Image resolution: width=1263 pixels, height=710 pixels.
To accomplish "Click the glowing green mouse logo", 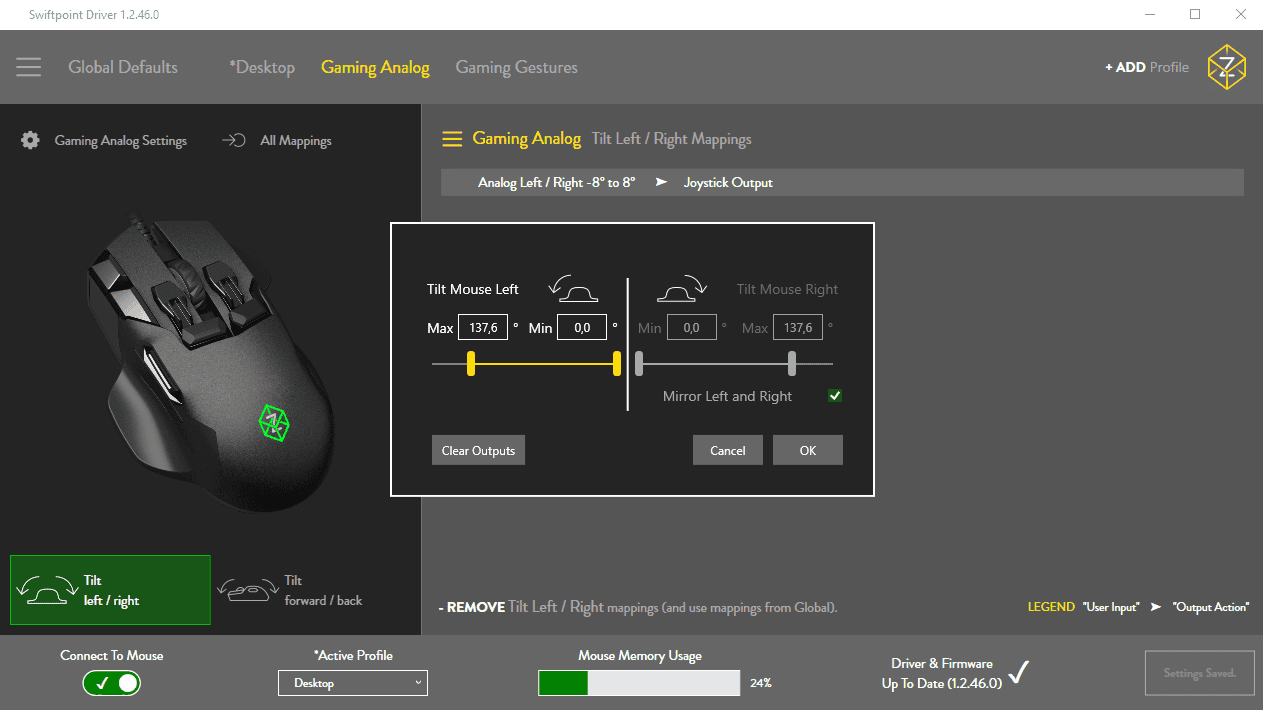I will point(273,422).
